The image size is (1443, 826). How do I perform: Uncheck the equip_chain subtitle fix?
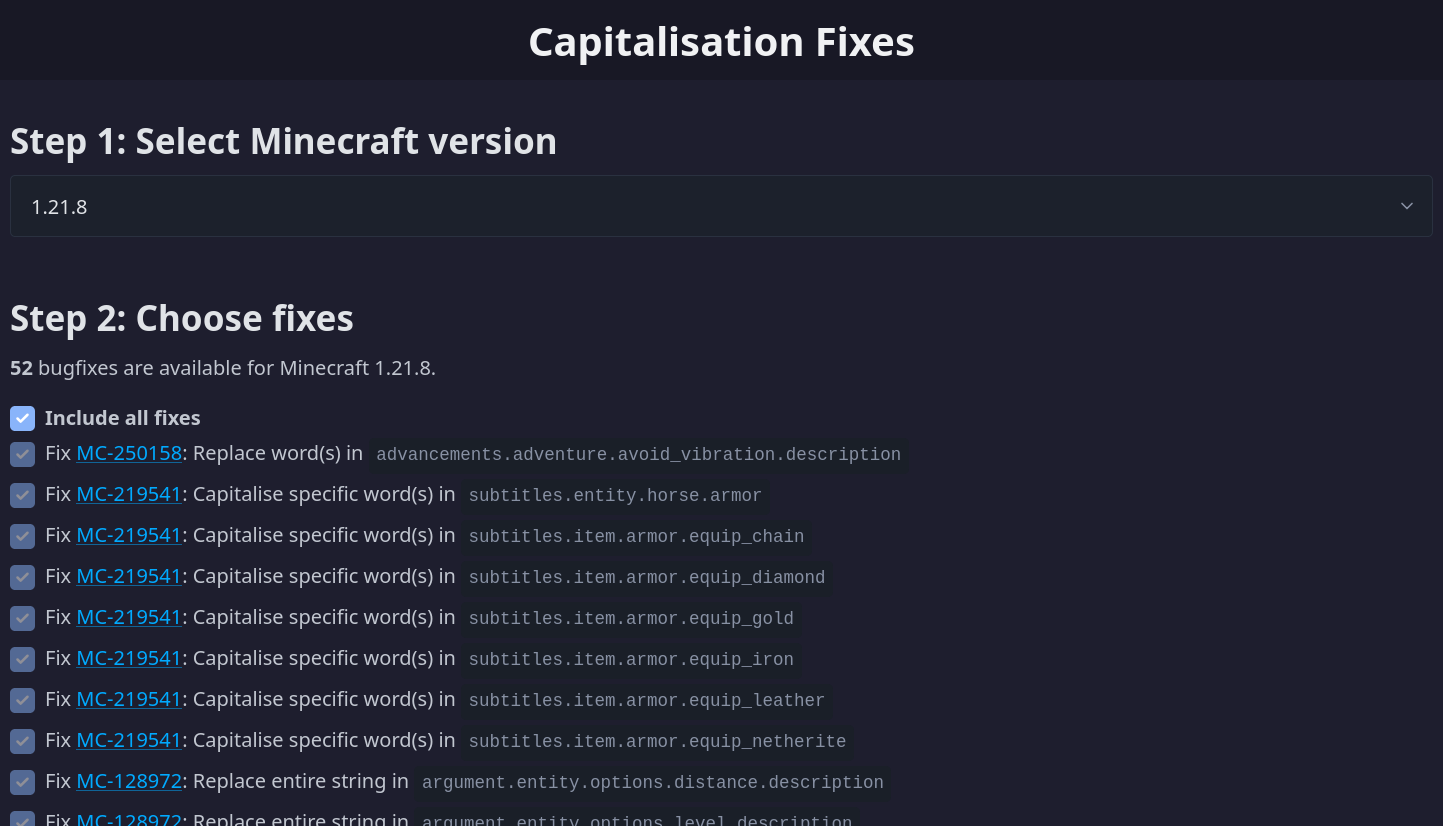coord(22,536)
